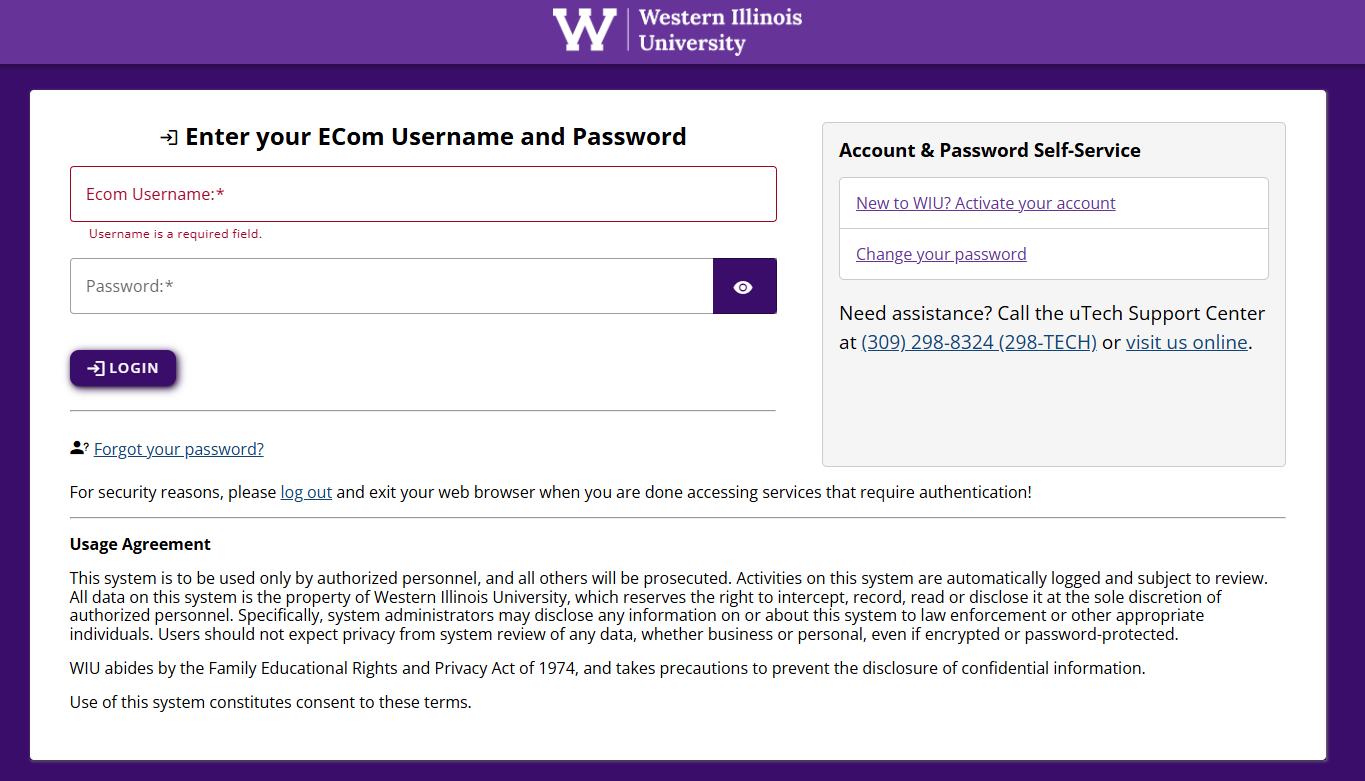Image resolution: width=1365 pixels, height=781 pixels.
Task: Open the Forgot your password link
Action: pos(179,449)
